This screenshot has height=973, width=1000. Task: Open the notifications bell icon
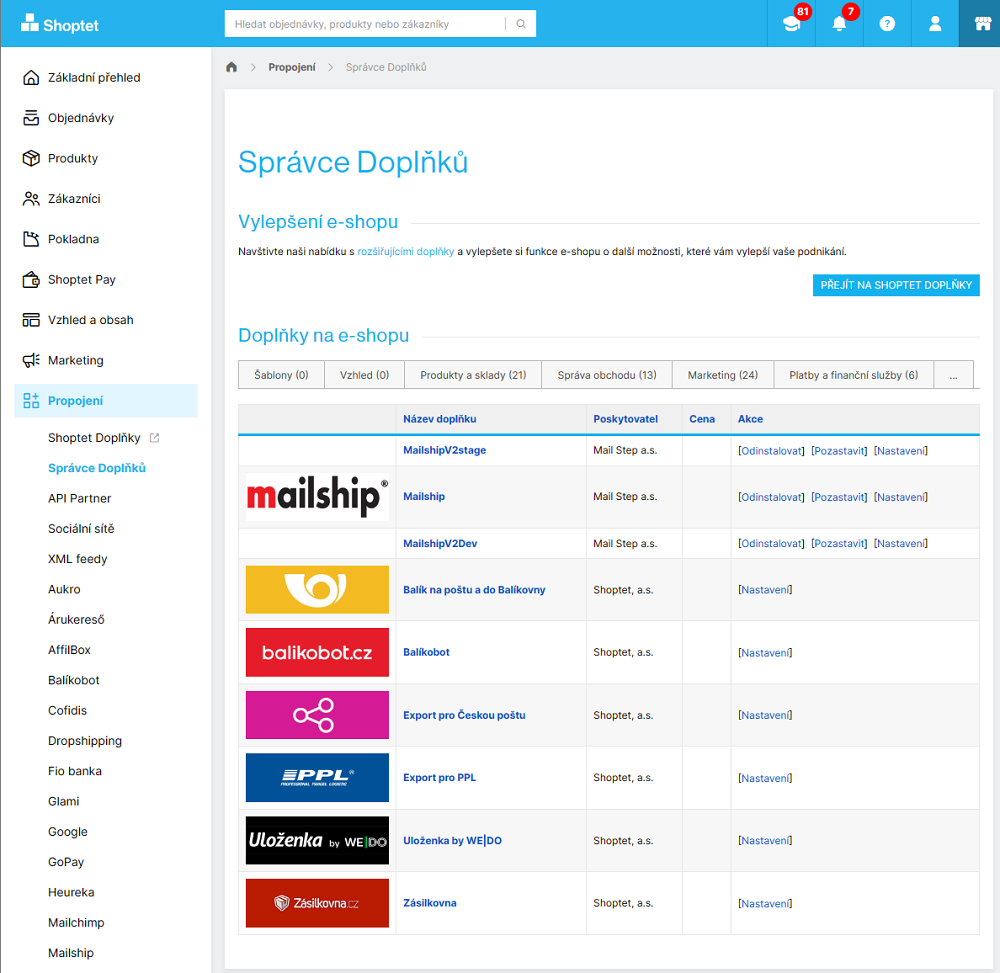click(x=839, y=24)
